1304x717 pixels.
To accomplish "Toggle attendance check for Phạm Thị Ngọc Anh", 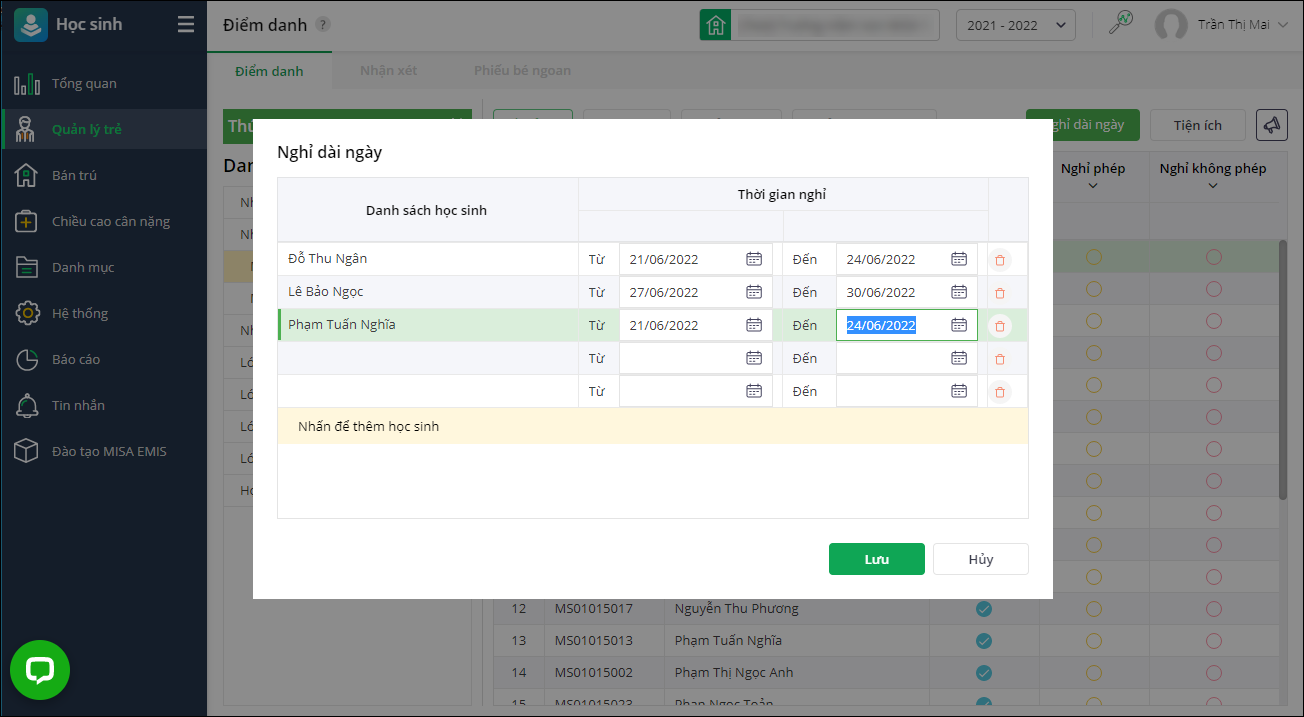I will tap(983, 672).
